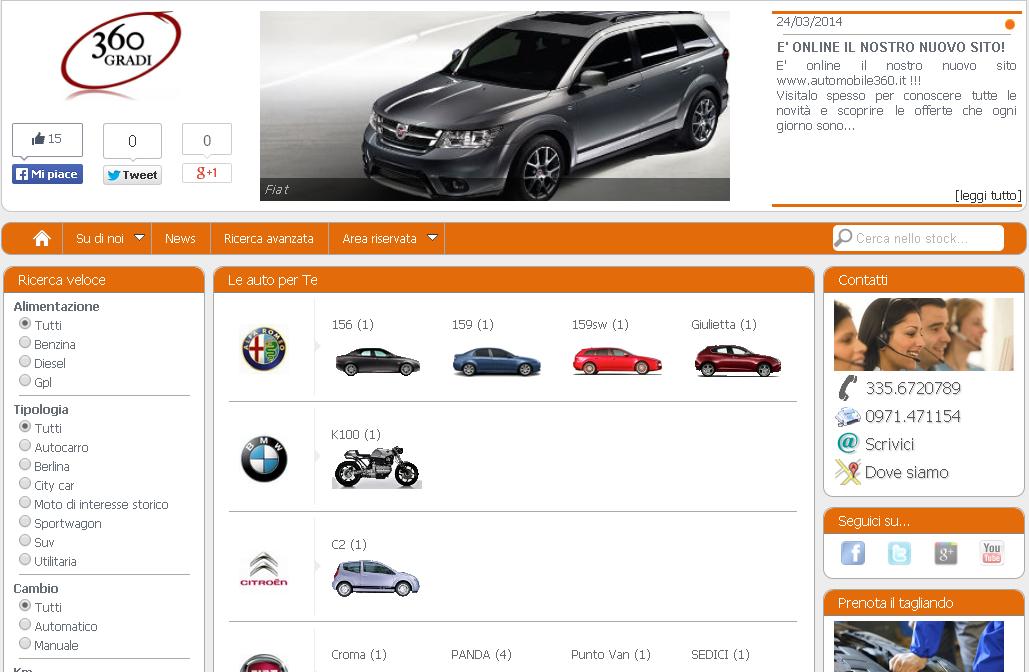
Task: View the Citroën C2 car image
Action: pyautogui.click(x=376, y=578)
